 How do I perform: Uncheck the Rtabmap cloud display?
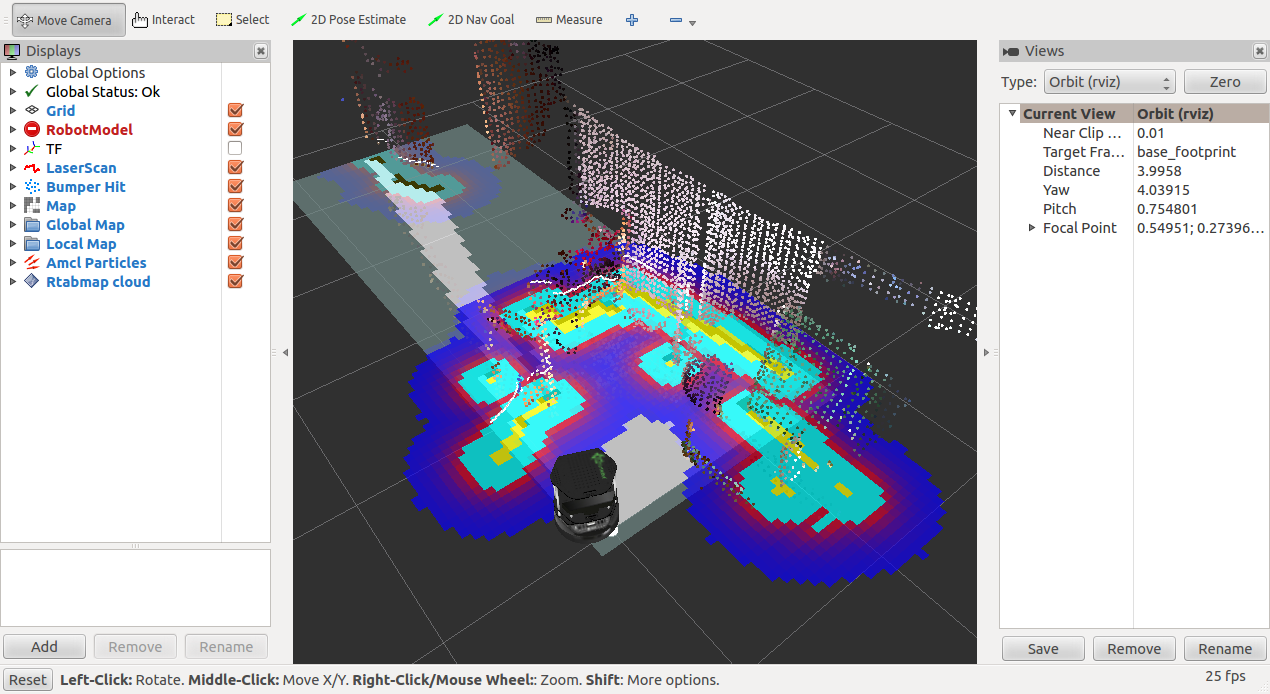(x=235, y=282)
